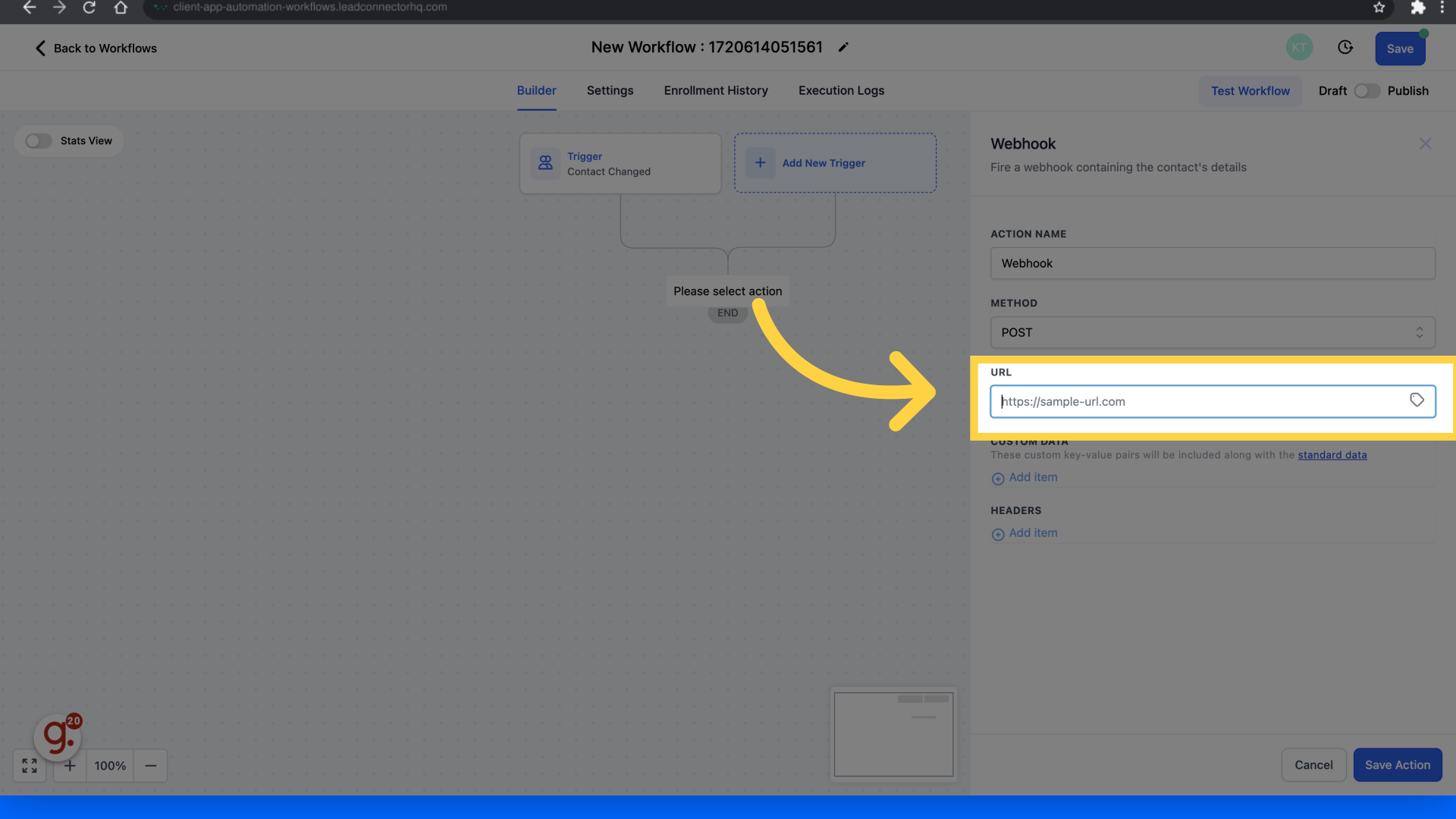Image resolution: width=1456 pixels, height=819 pixels.
Task: Save the workflow
Action: (1400, 49)
